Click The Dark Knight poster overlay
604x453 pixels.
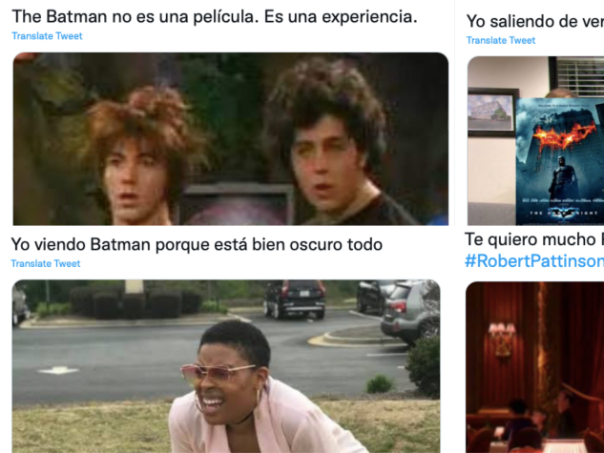click(x=560, y=161)
